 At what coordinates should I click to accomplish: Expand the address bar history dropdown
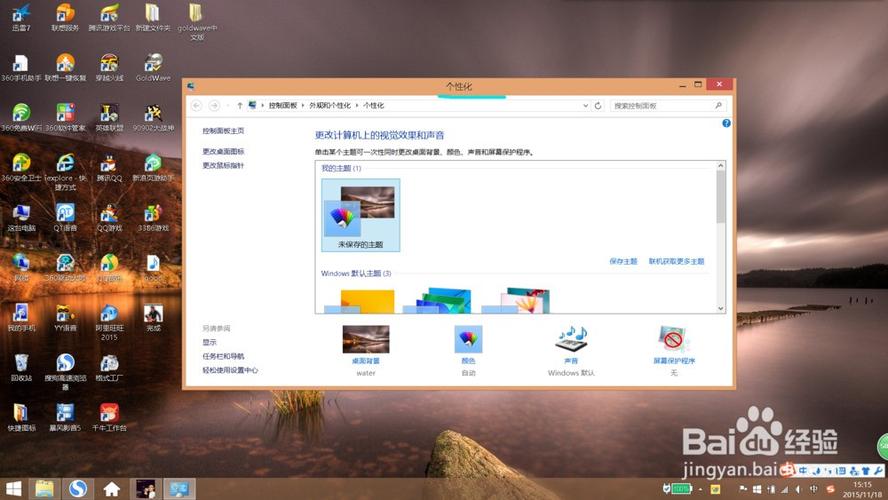pyautogui.click(x=585, y=105)
